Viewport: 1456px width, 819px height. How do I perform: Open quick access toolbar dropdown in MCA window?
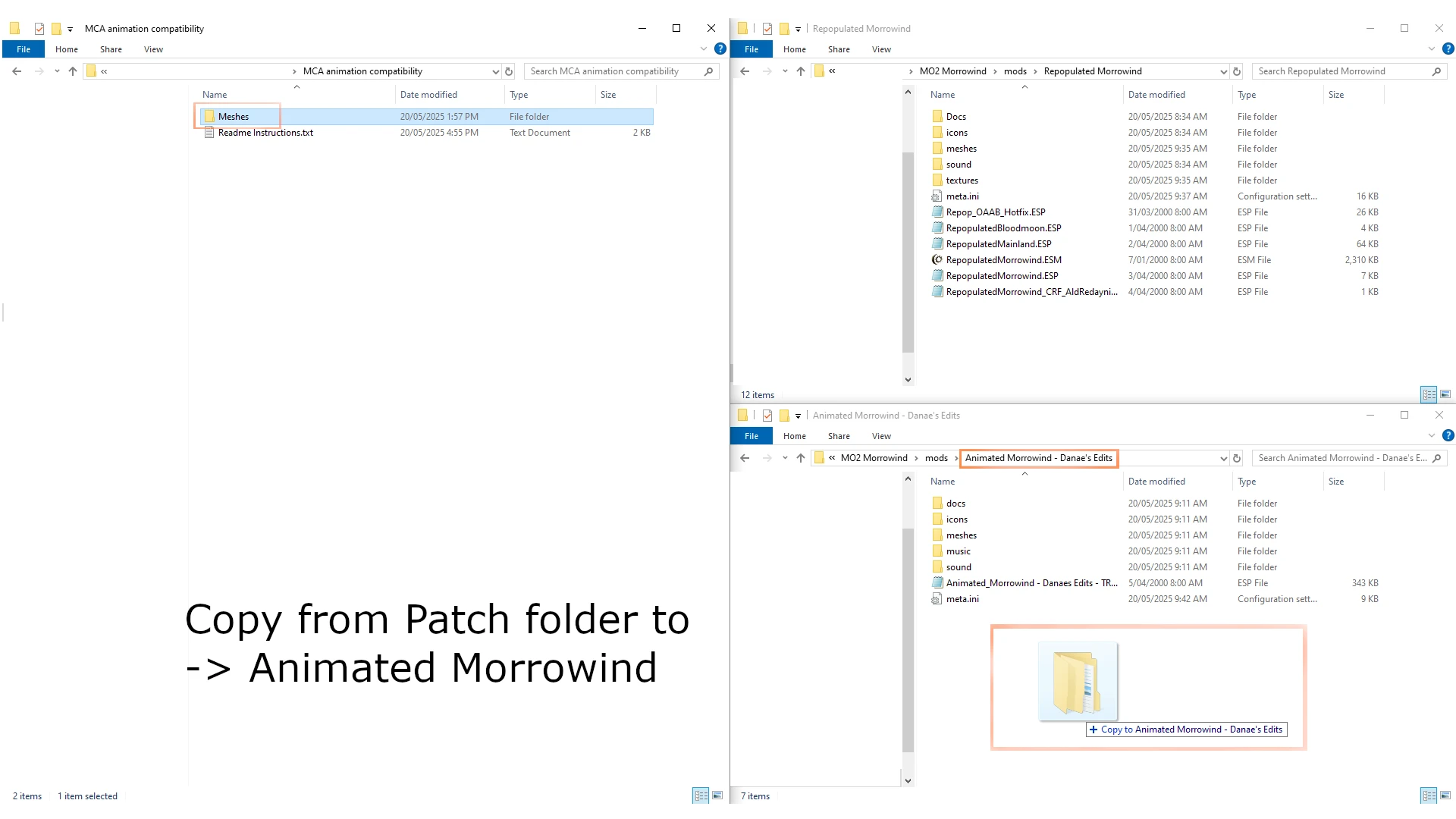click(x=70, y=30)
